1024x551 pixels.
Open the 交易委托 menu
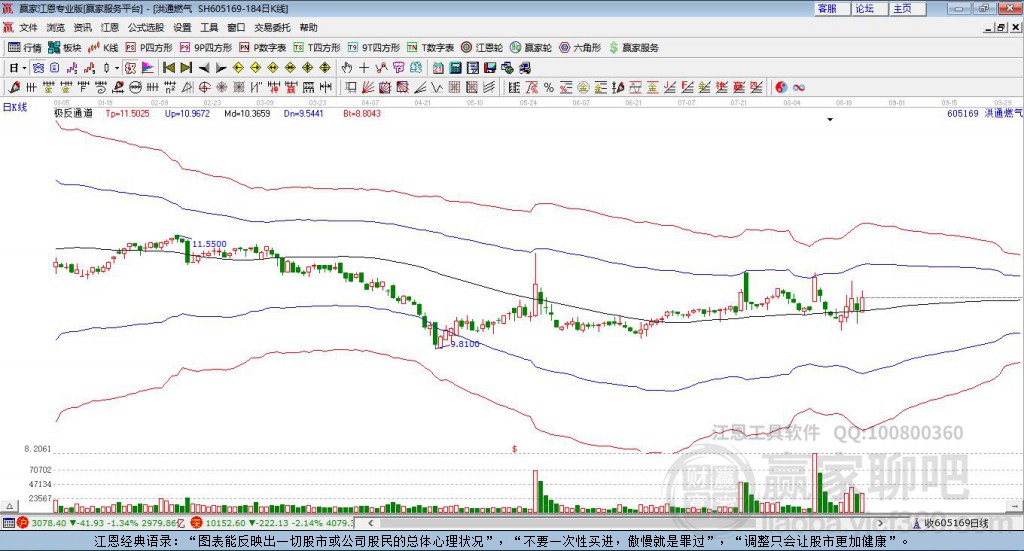272,27
